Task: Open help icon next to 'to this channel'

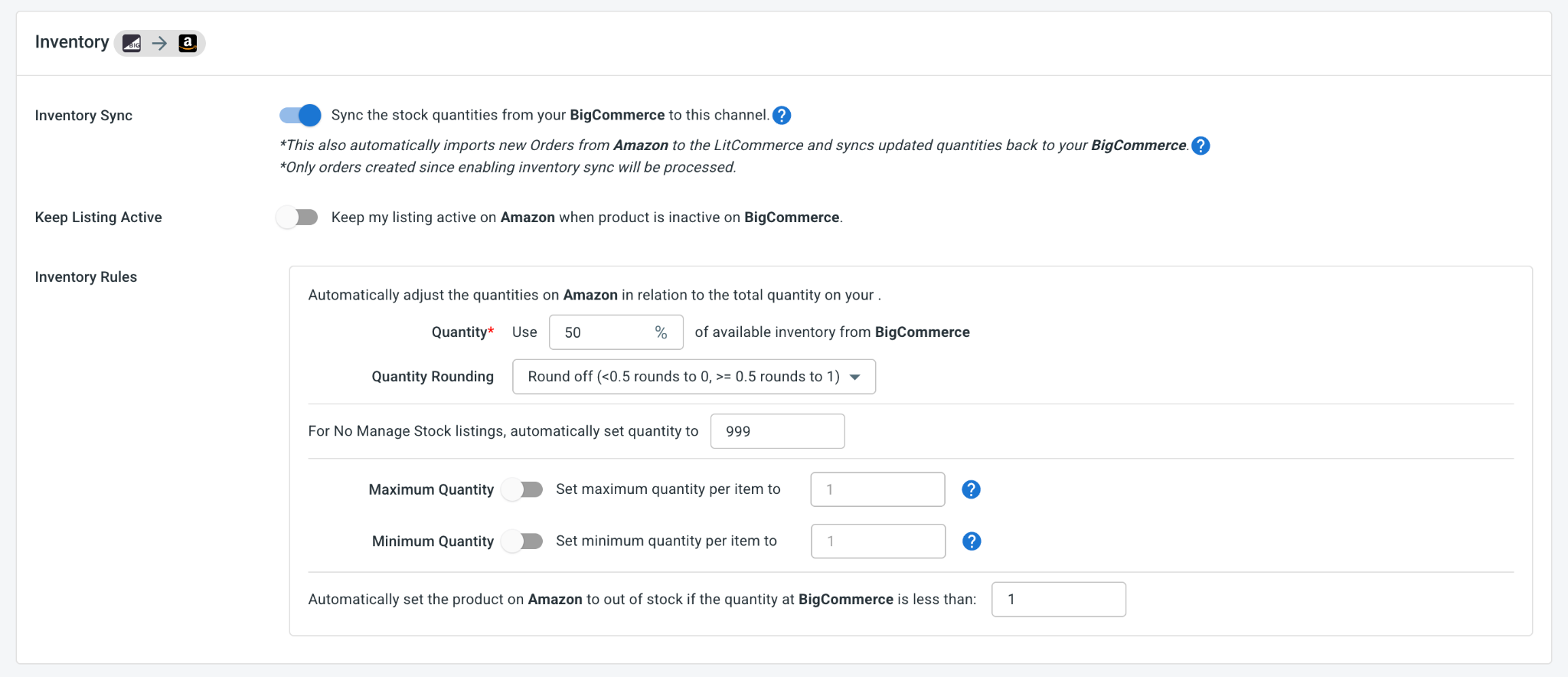Action: 782,116
